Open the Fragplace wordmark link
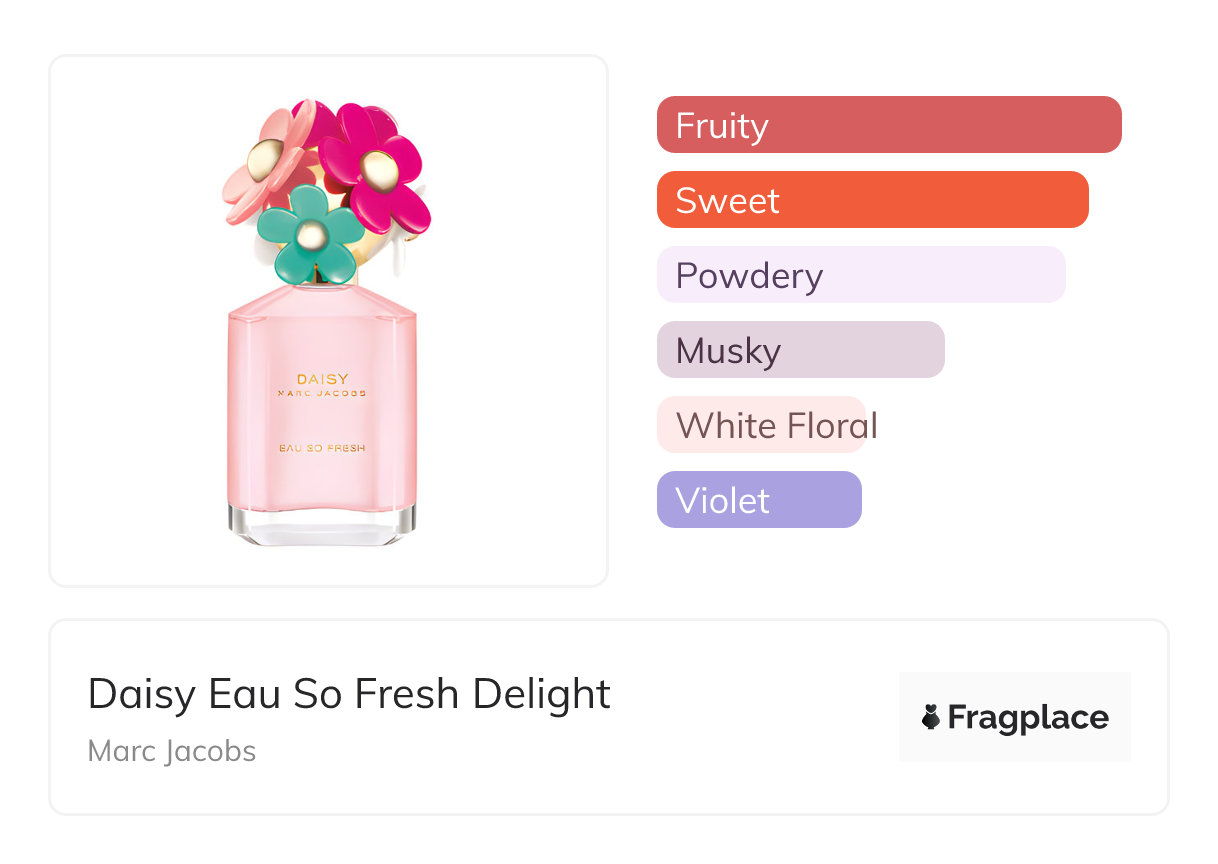Viewport: 1218px width, 864px height. (1028, 717)
